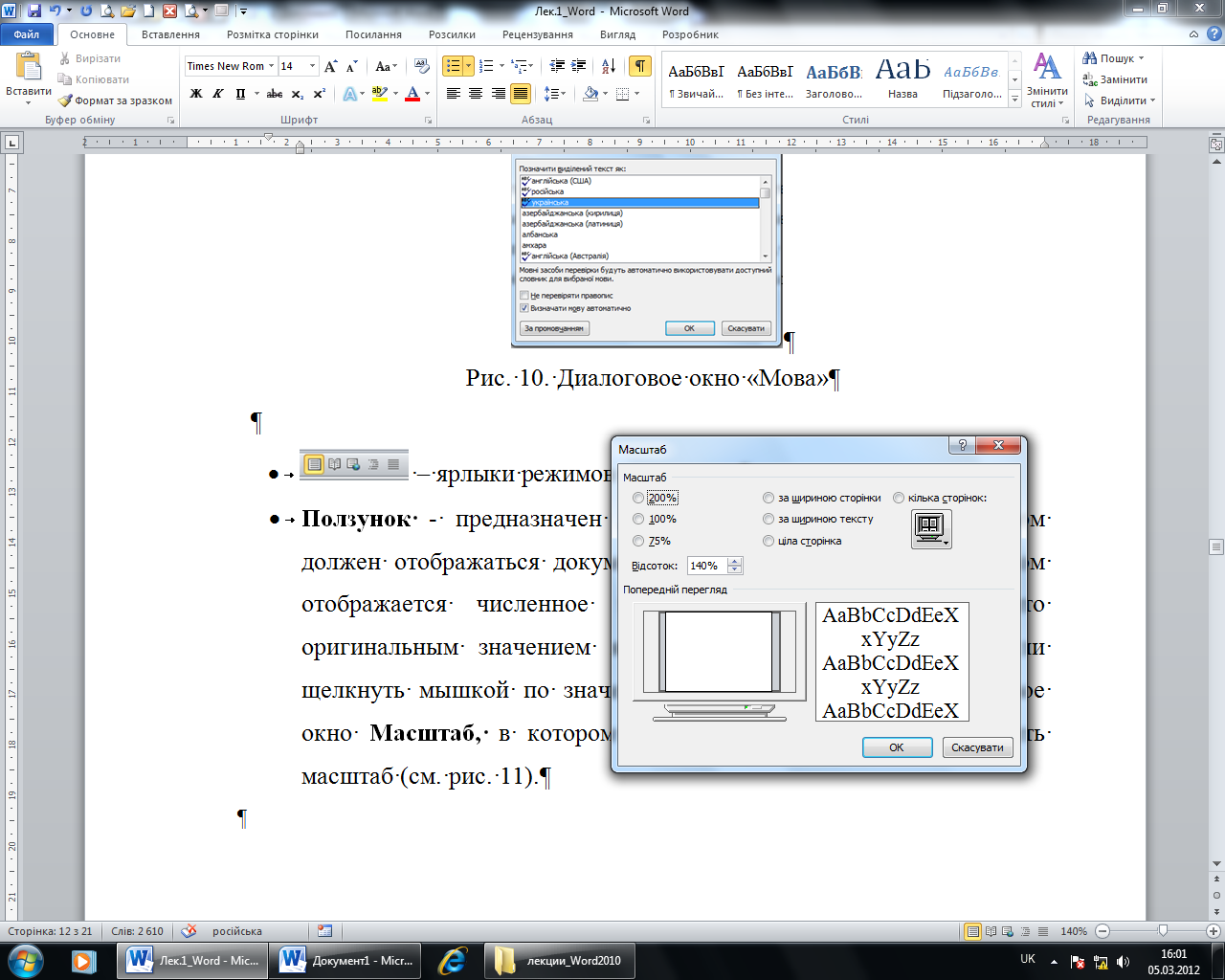Switch to the Розмітка сторінки tab
This screenshot has height=980, width=1225.
click(x=273, y=34)
